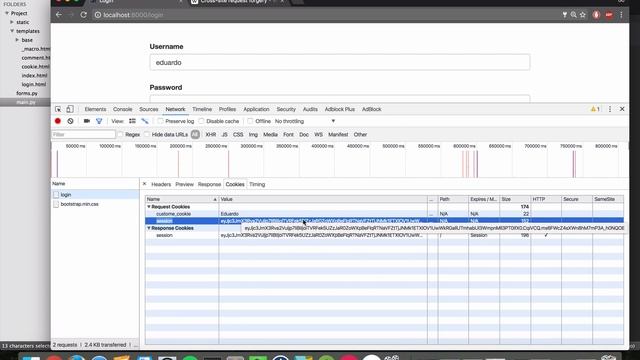Filter requests by Doc type

(x=304, y=134)
